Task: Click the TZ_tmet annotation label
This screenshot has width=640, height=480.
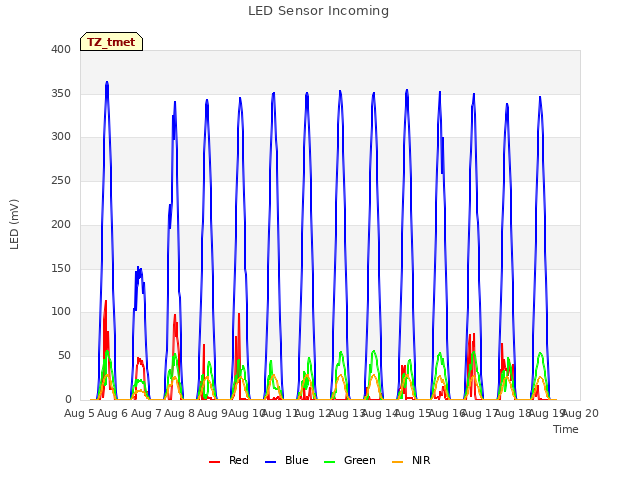Action: pyautogui.click(x=111, y=42)
